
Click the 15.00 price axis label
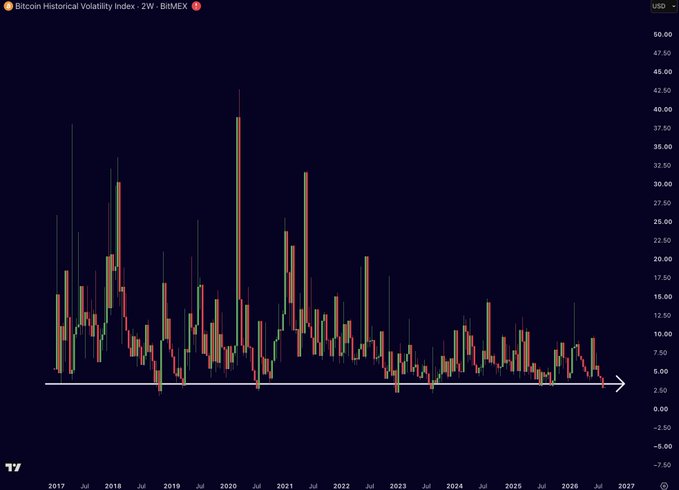(663, 297)
